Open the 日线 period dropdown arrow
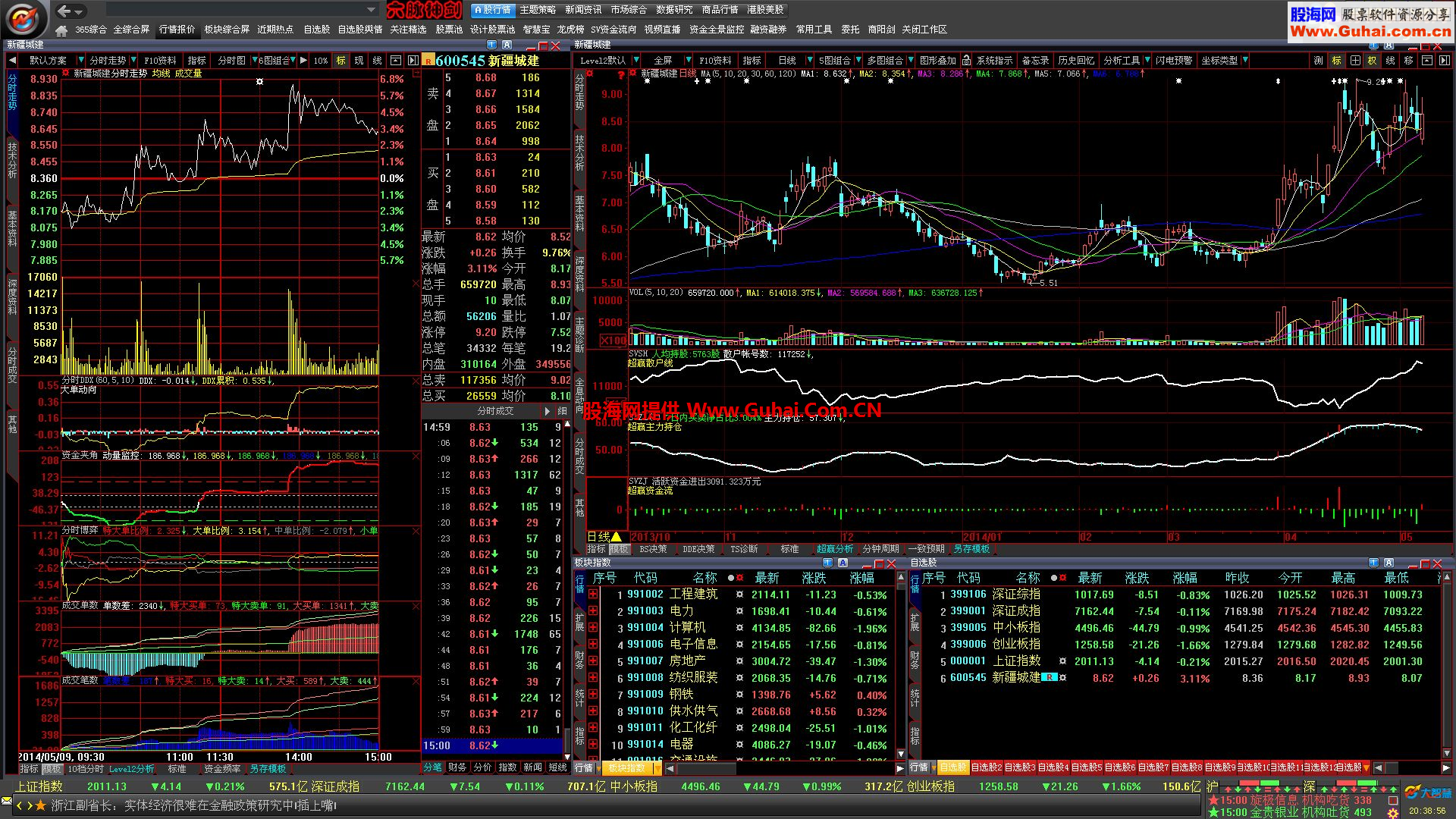This screenshot has width=1456, height=819. pos(808,60)
